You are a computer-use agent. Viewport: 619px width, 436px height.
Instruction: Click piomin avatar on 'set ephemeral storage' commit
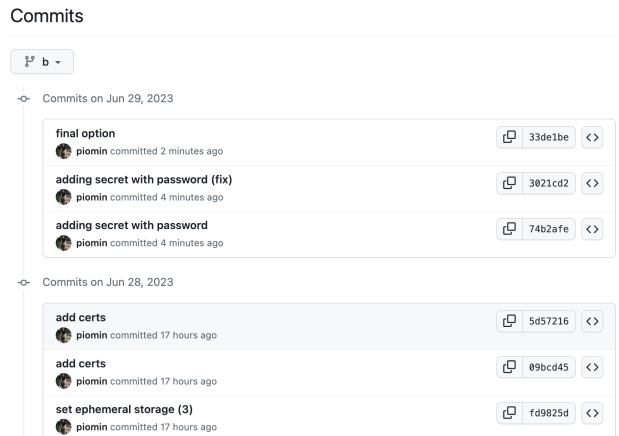pos(63,427)
